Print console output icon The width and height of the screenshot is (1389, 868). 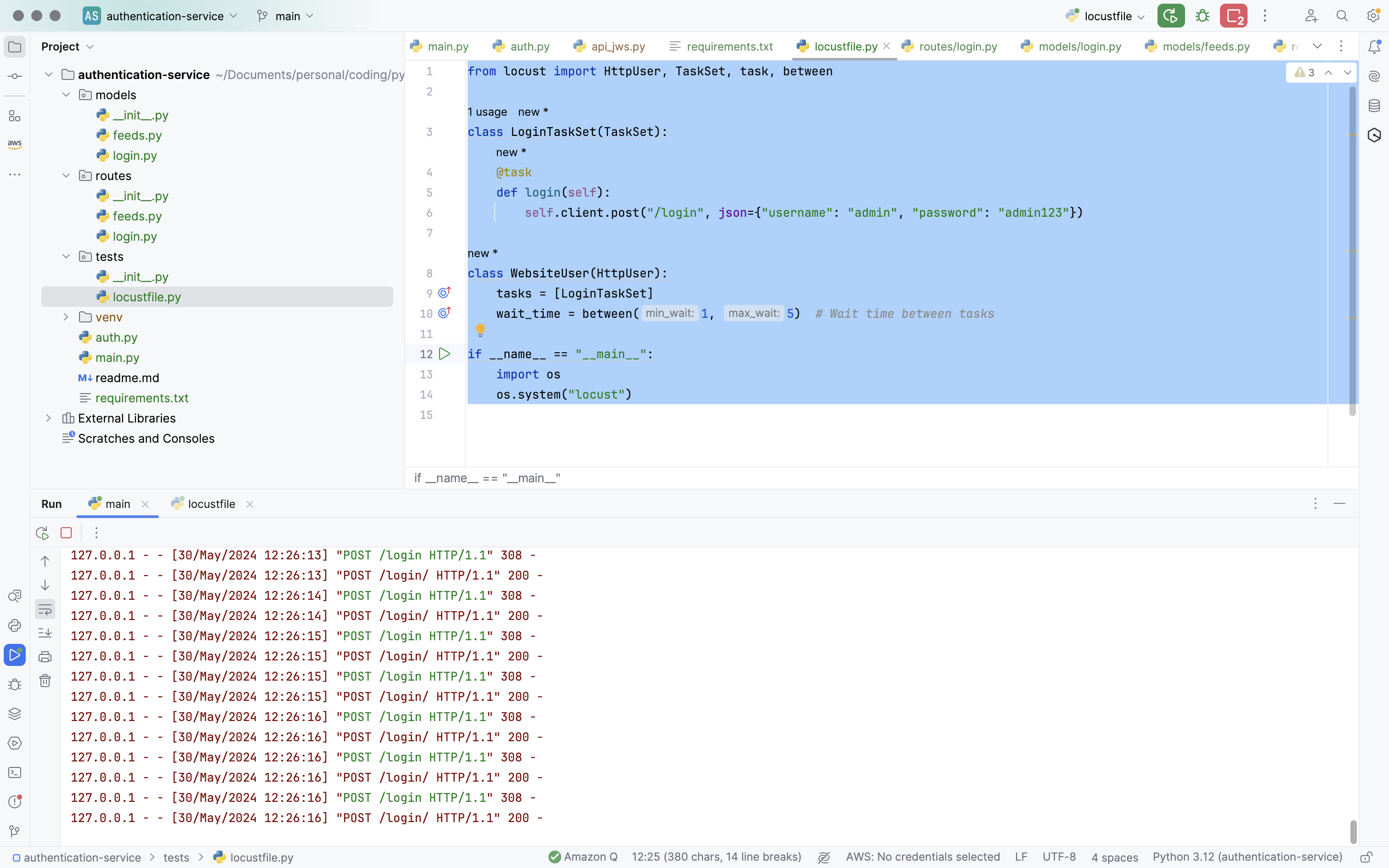(45, 657)
